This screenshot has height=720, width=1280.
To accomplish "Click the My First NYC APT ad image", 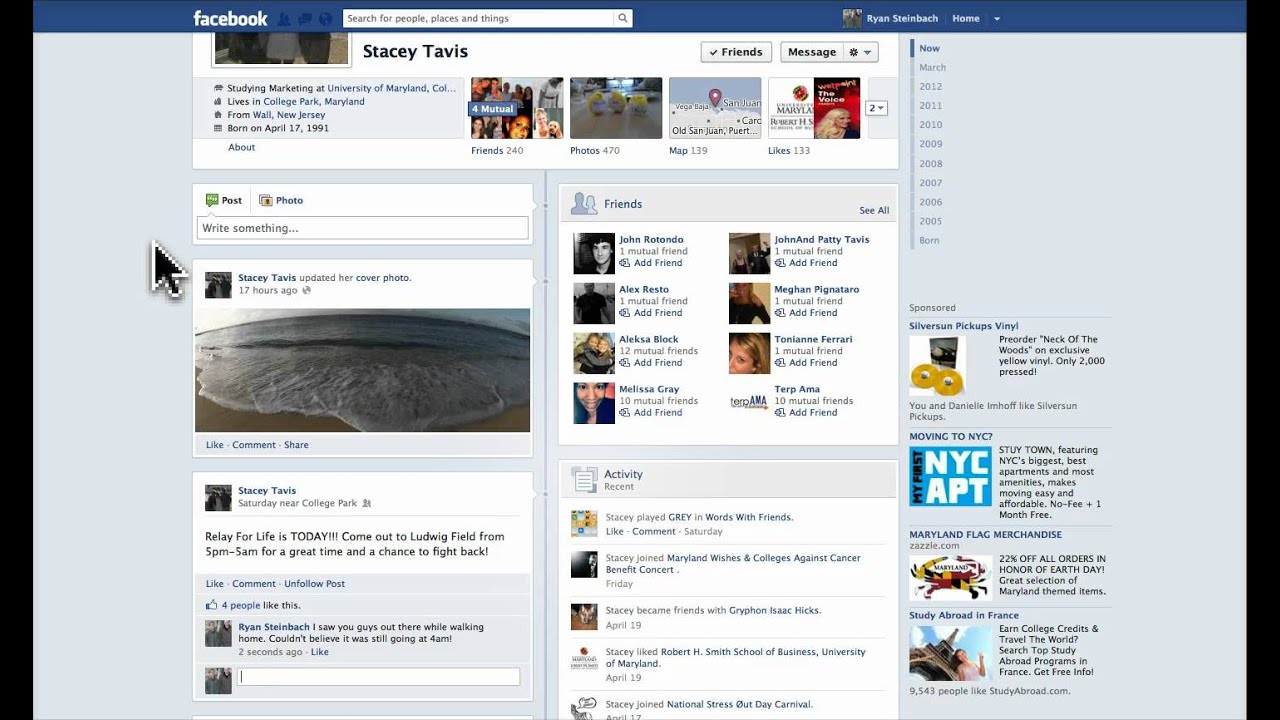I will [x=950, y=476].
